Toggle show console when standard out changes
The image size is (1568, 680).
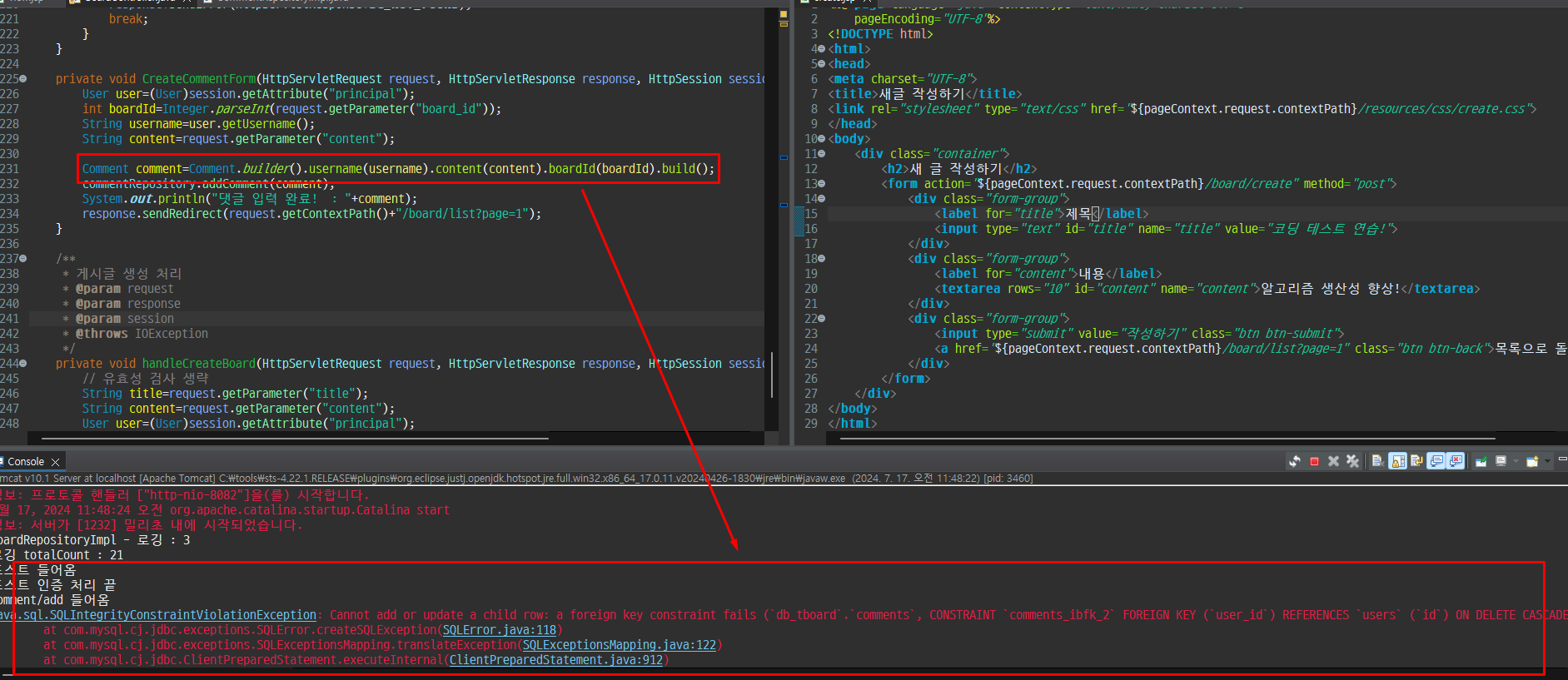1436,461
